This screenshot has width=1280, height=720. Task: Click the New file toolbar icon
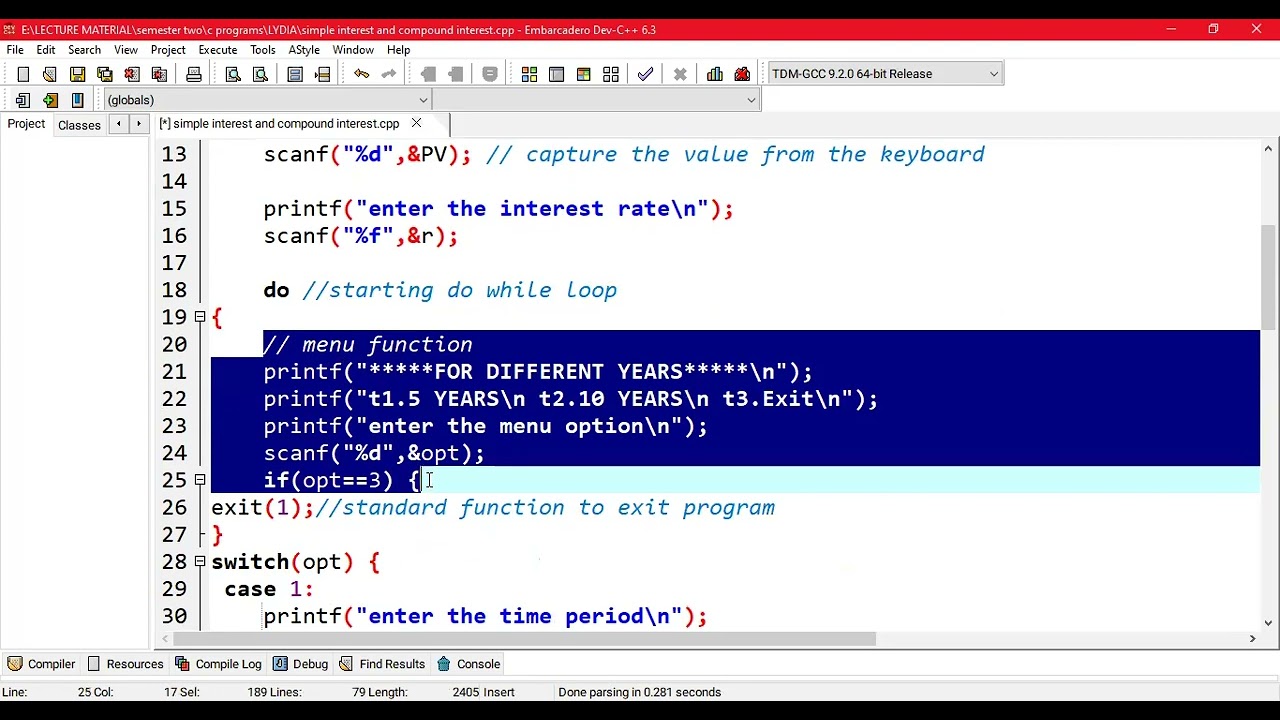point(23,74)
